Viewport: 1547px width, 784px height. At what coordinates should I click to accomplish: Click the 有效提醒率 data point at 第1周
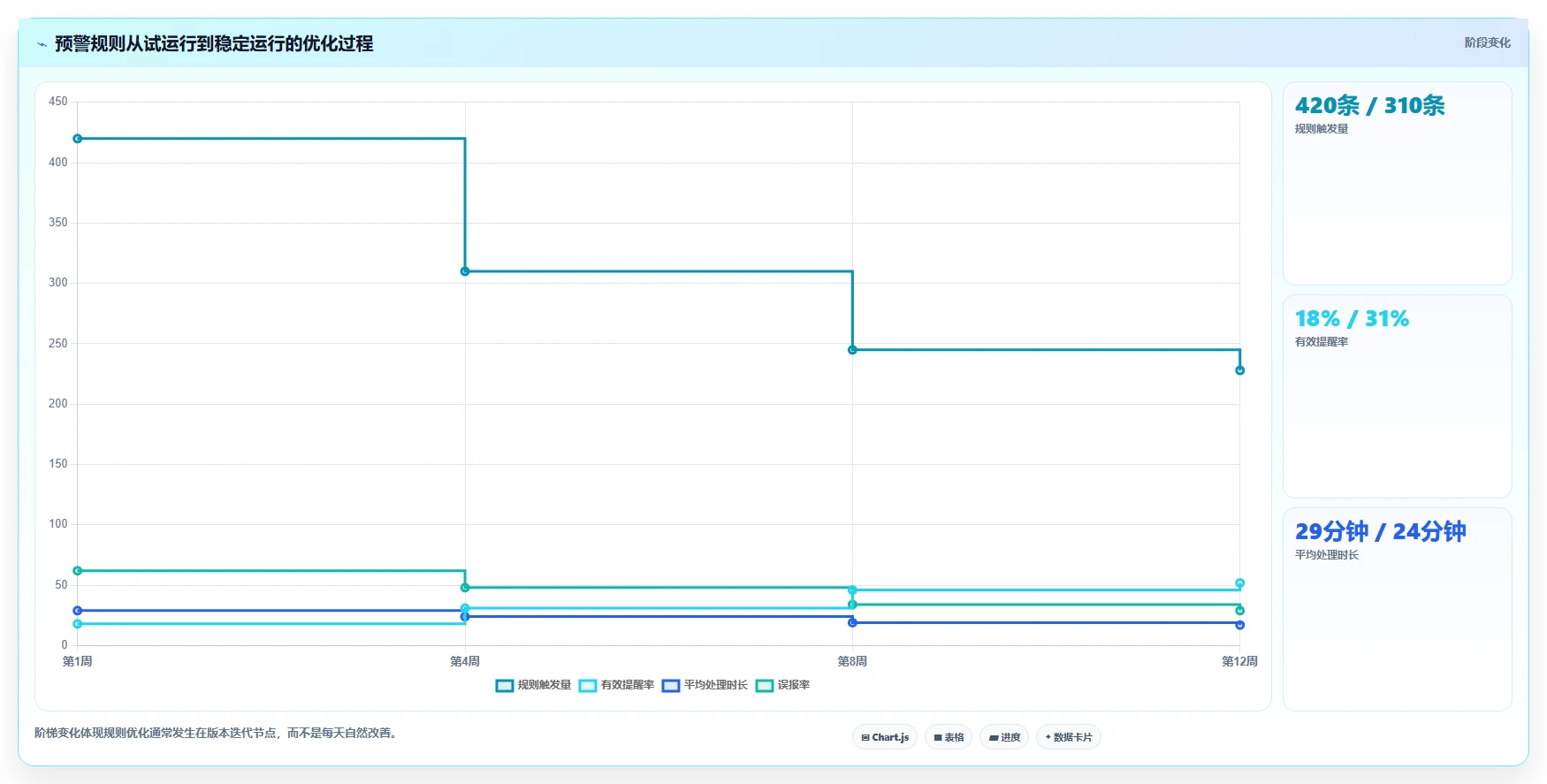click(x=78, y=624)
